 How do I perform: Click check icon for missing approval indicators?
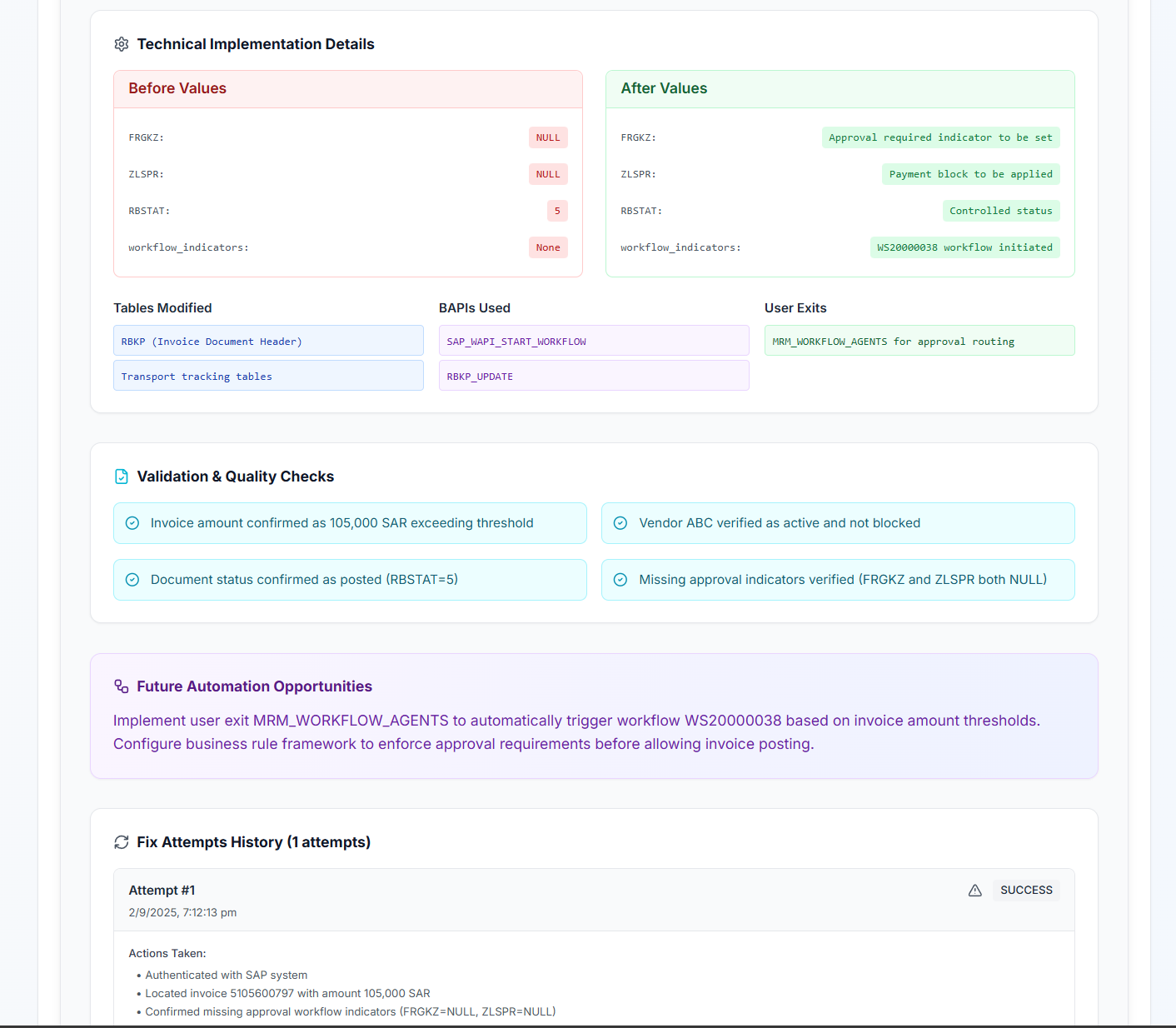(620, 580)
